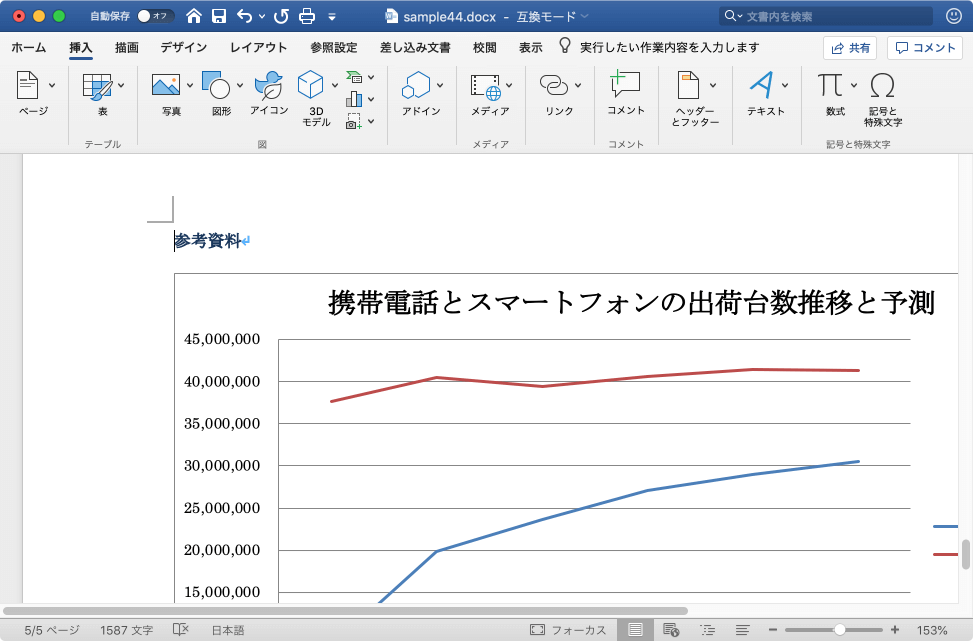Expand the メディア dropdown arrow

tap(509, 86)
